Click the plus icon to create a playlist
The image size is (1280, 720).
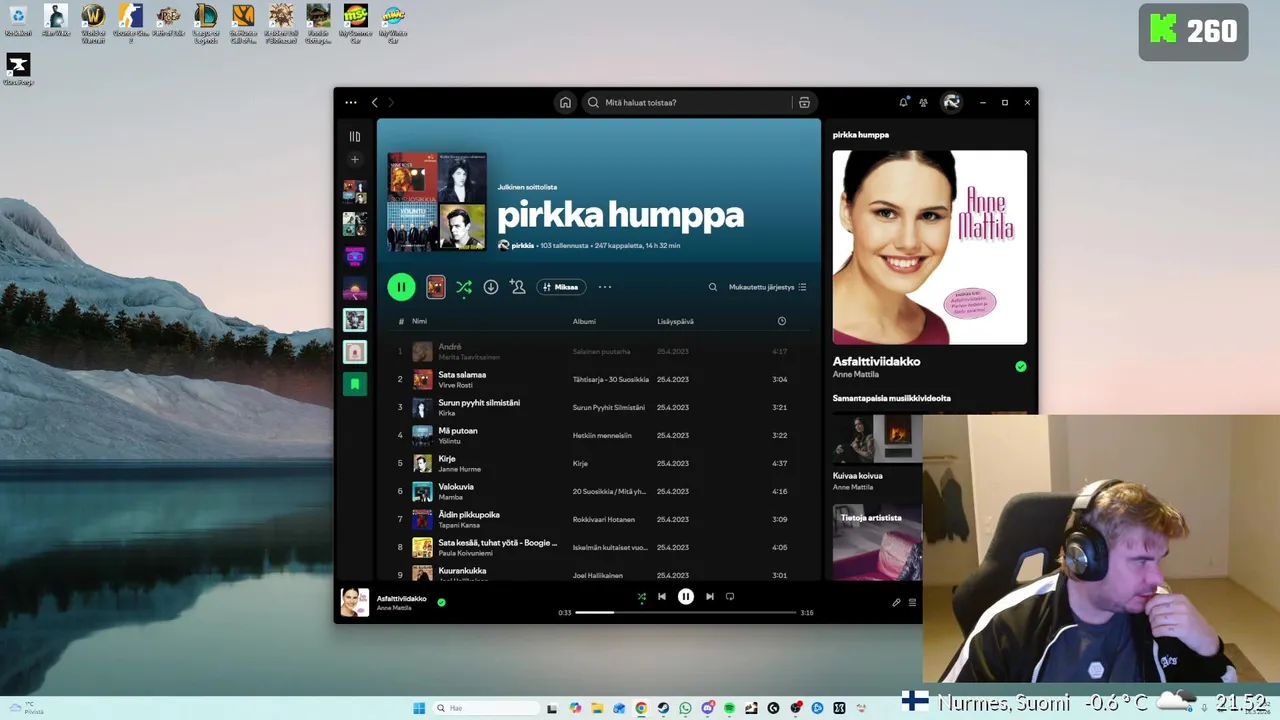pos(354,160)
